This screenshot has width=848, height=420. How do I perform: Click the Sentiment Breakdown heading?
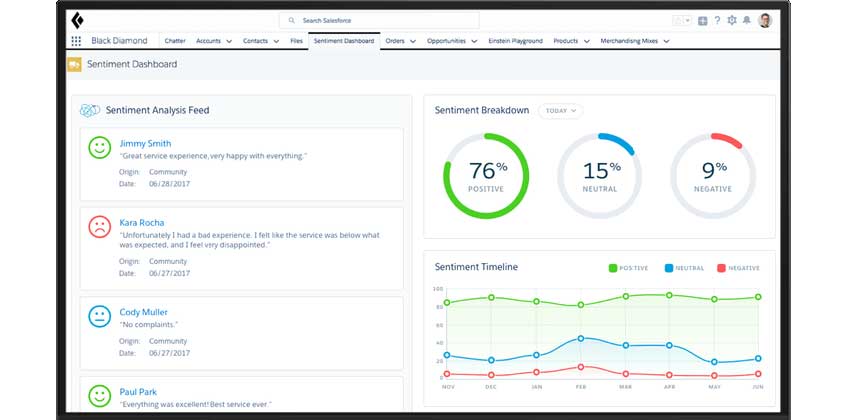coord(482,110)
